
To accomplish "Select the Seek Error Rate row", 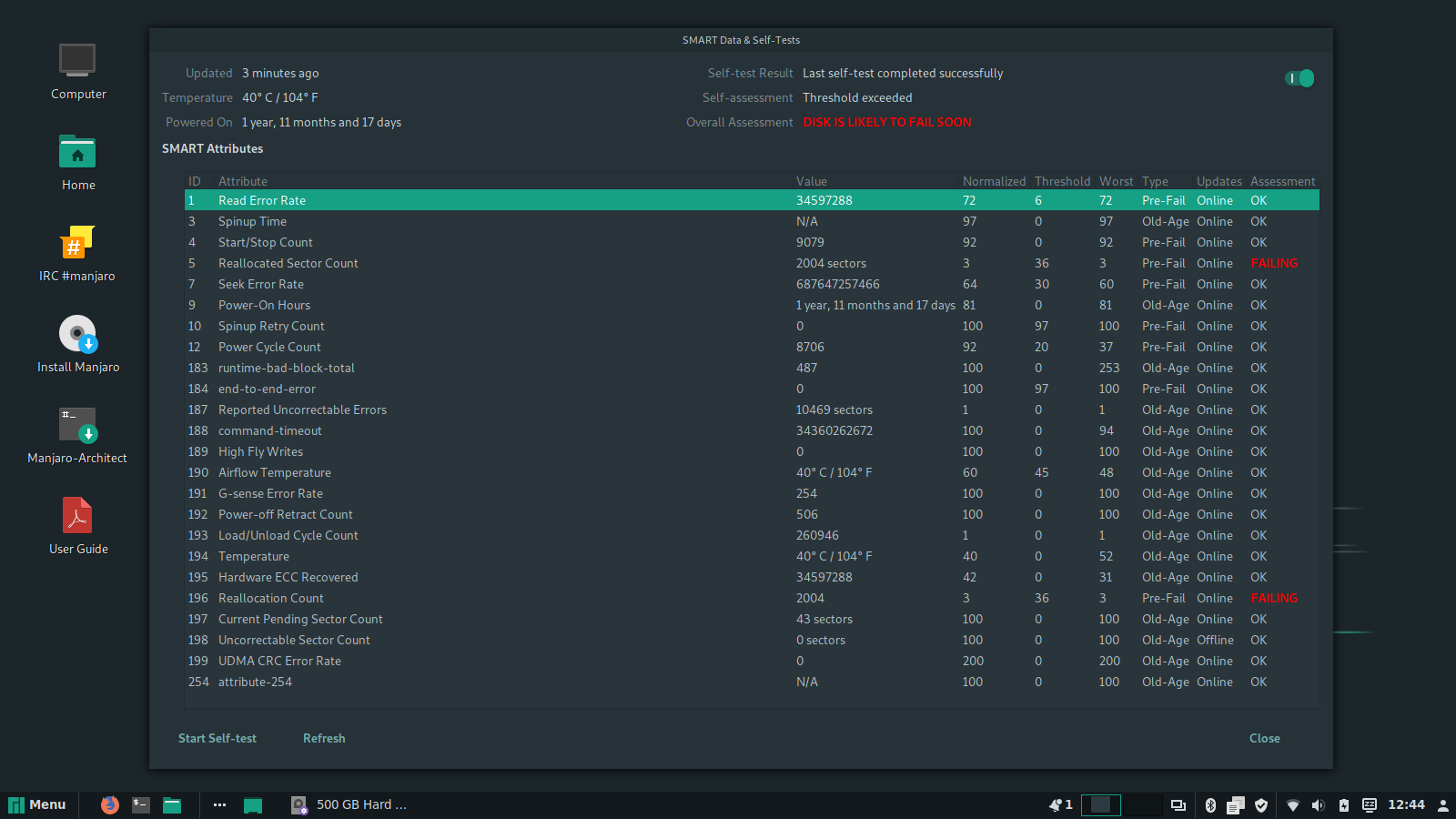I will pyautogui.click(x=752, y=284).
